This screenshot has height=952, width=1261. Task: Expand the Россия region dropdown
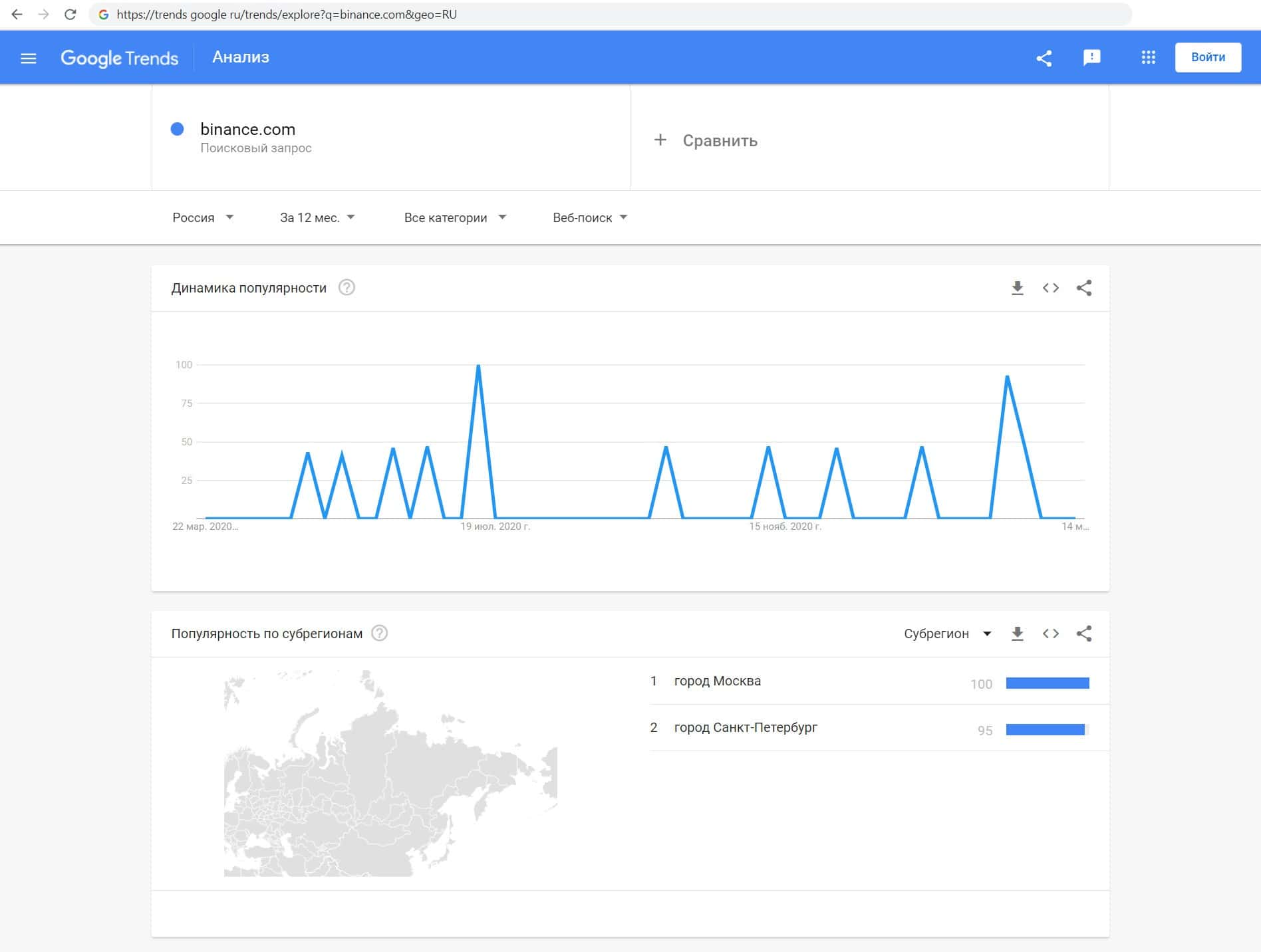coord(203,218)
